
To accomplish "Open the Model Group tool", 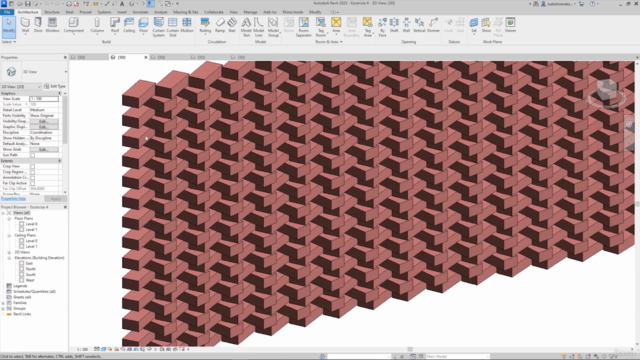I will pyautogui.click(x=273, y=27).
